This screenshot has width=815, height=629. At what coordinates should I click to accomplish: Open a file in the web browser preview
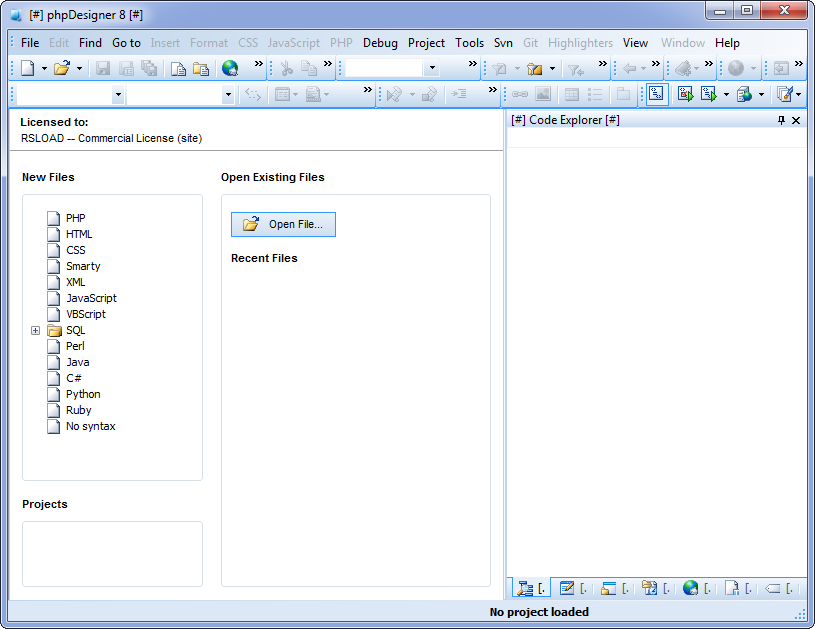tap(226, 70)
